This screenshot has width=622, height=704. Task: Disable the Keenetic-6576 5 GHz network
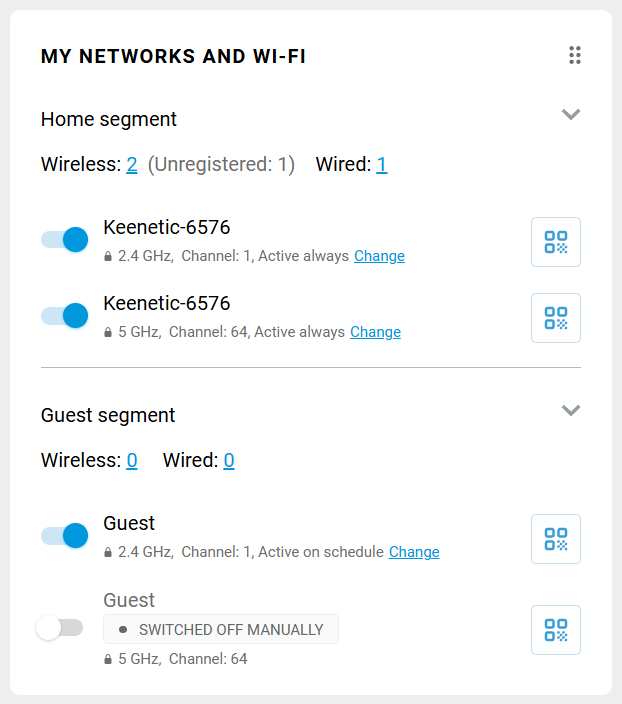65,316
